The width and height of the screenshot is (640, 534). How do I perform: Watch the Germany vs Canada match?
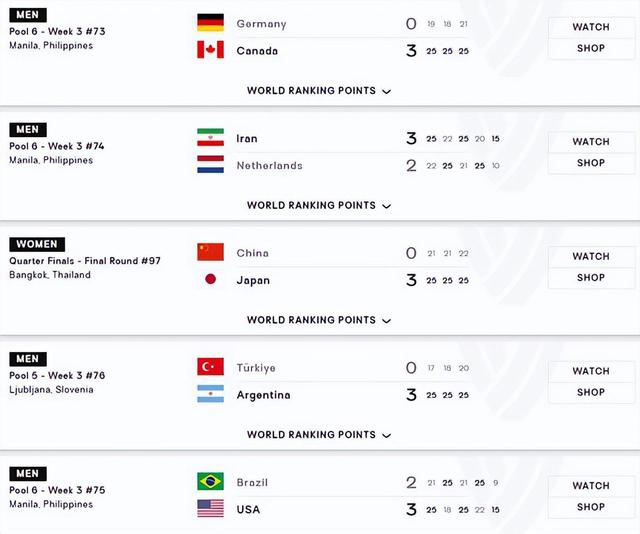(x=591, y=27)
